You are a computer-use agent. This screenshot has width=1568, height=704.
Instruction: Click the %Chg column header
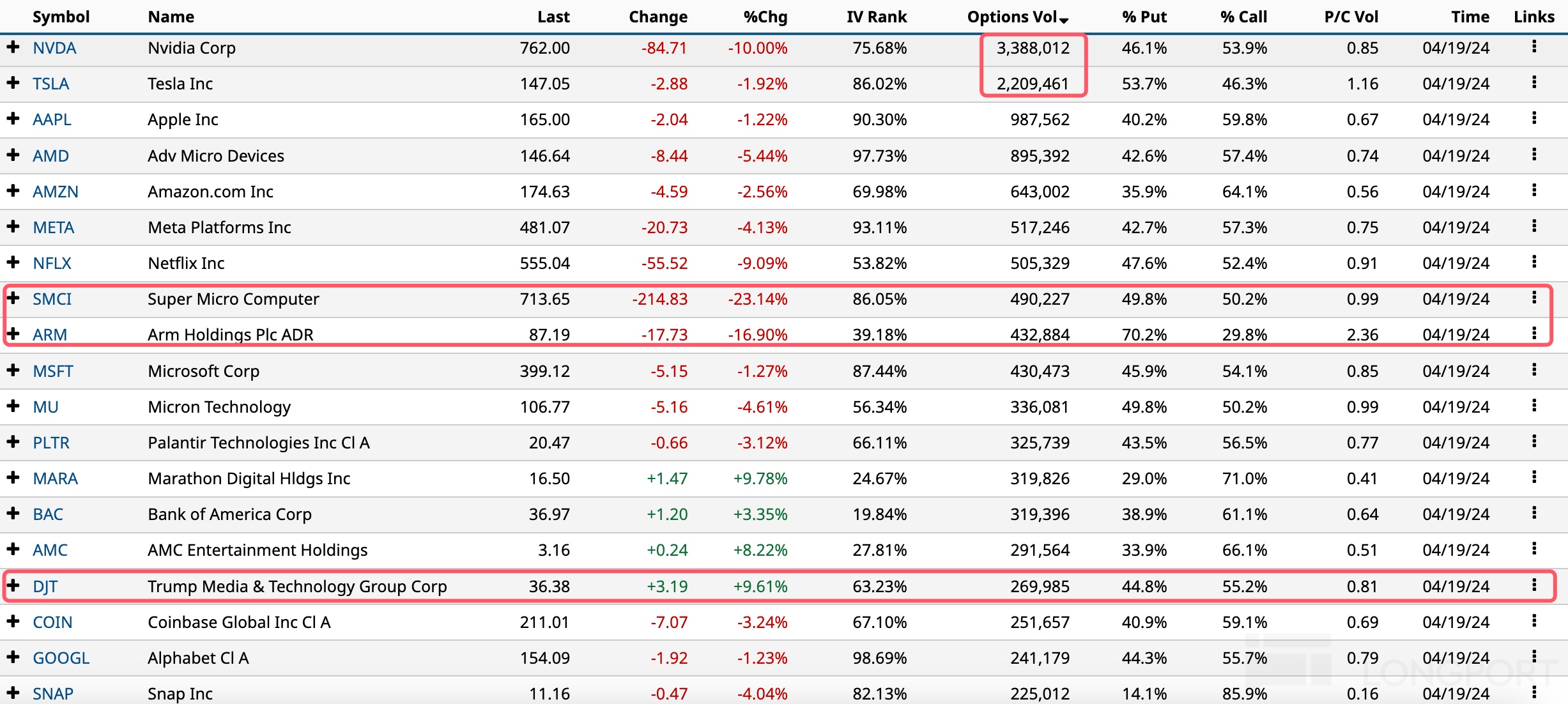765,17
